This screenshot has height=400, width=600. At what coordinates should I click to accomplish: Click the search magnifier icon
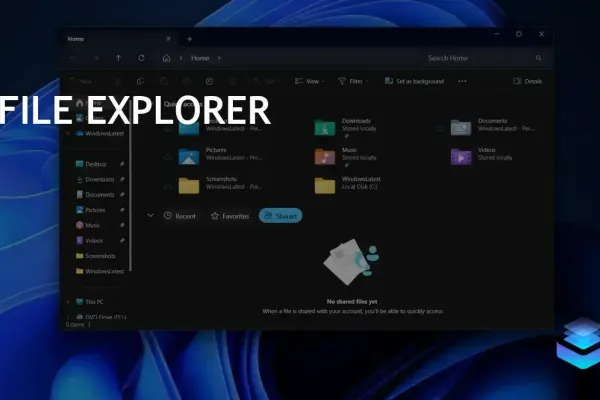(x=538, y=58)
